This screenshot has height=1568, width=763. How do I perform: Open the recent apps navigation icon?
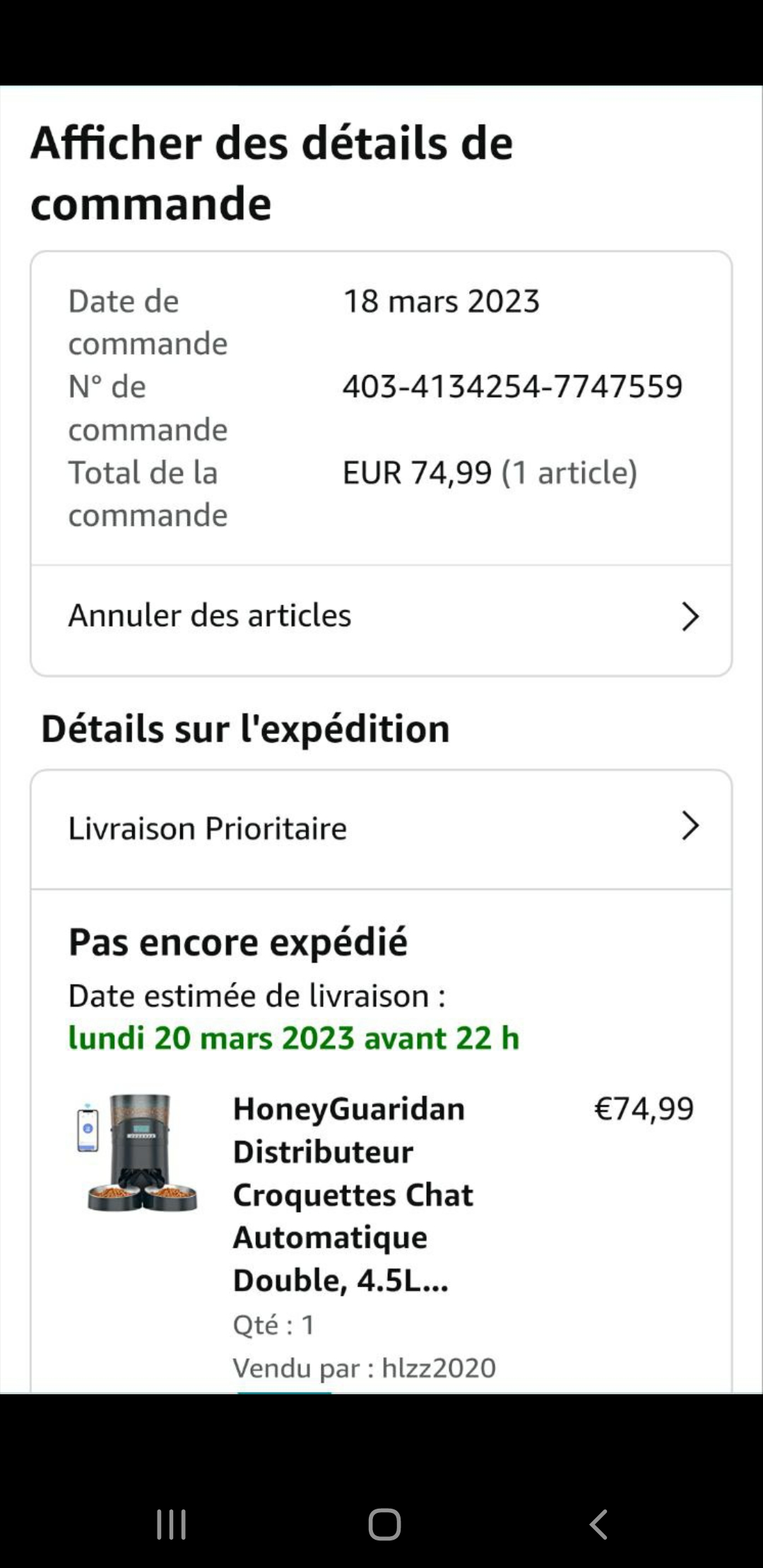(171, 1524)
